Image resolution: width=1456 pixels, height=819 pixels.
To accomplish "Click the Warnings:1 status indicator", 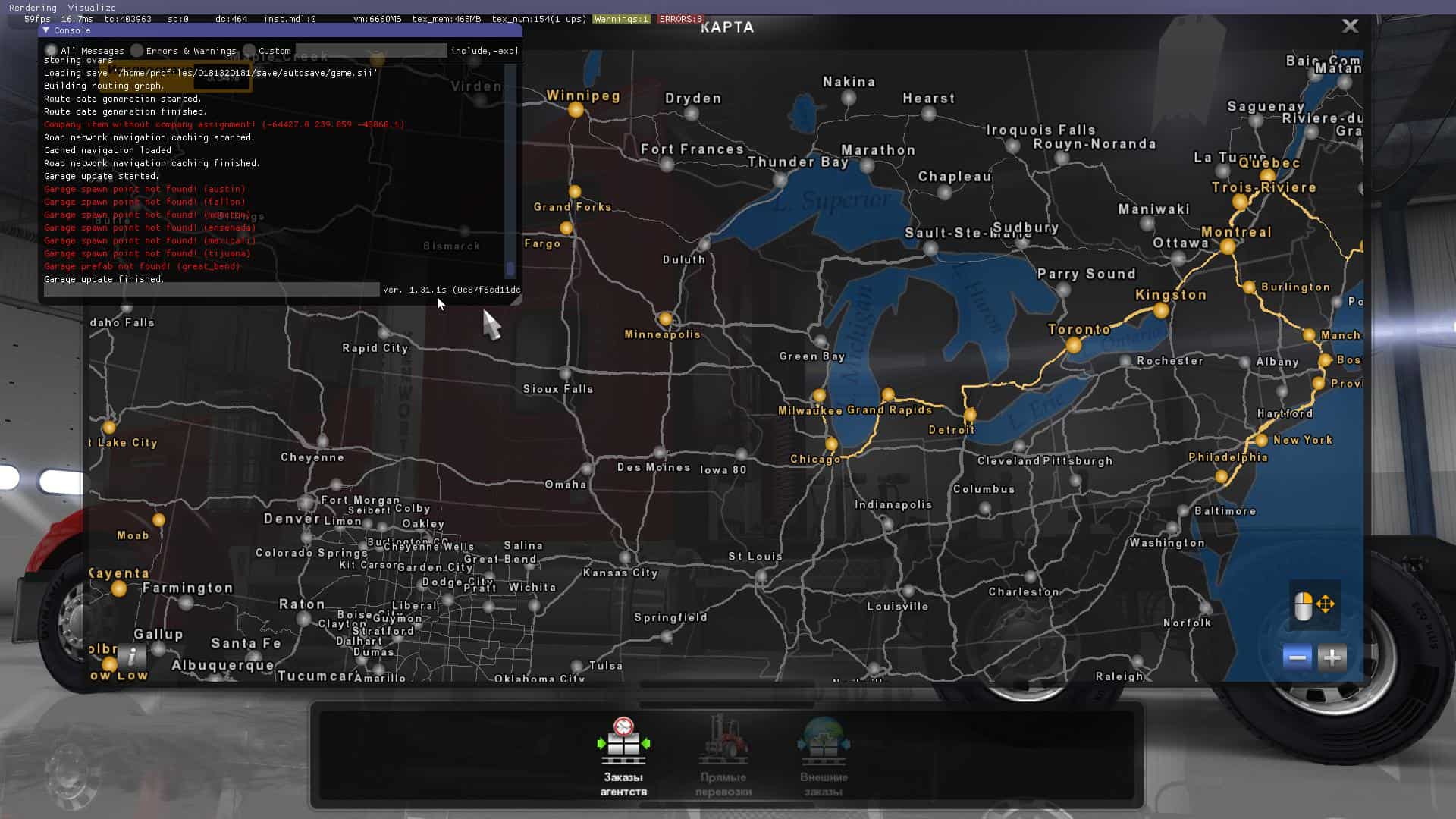I will 621,19.
